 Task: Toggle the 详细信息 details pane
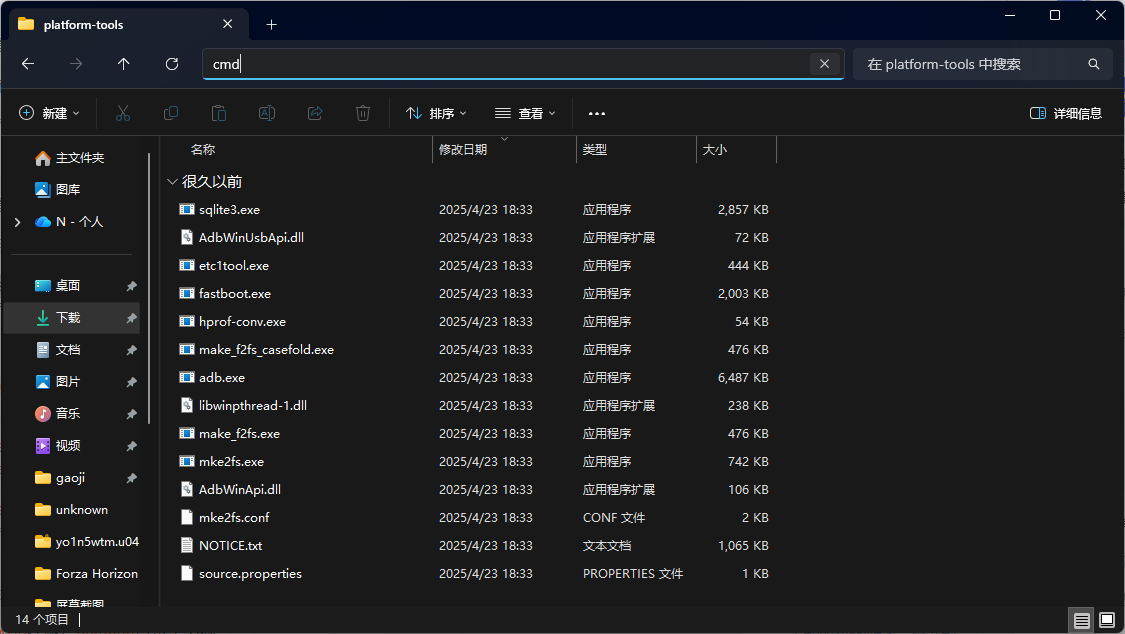pyautogui.click(x=1066, y=114)
